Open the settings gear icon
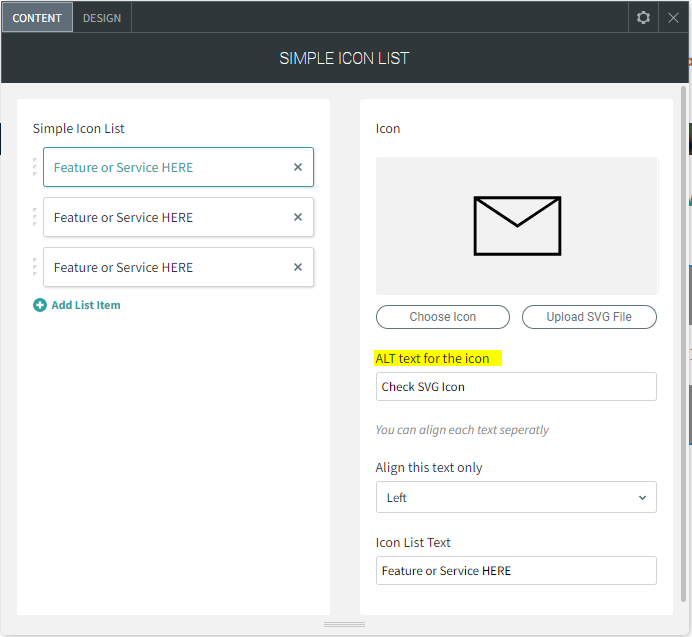Image resolution: width=692 pixels, height=637 pixels. (643, 17)
